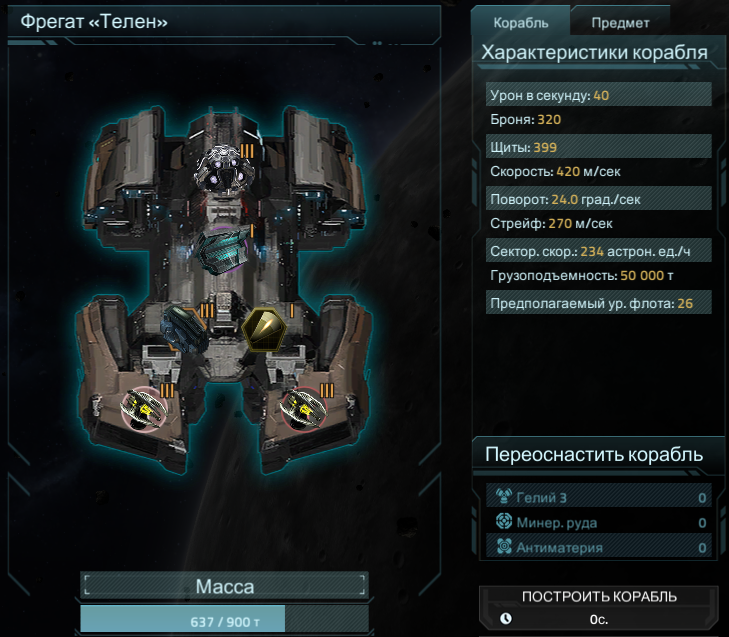
Task: Select the right rear turret weapon
Action: tap(304, 409)
